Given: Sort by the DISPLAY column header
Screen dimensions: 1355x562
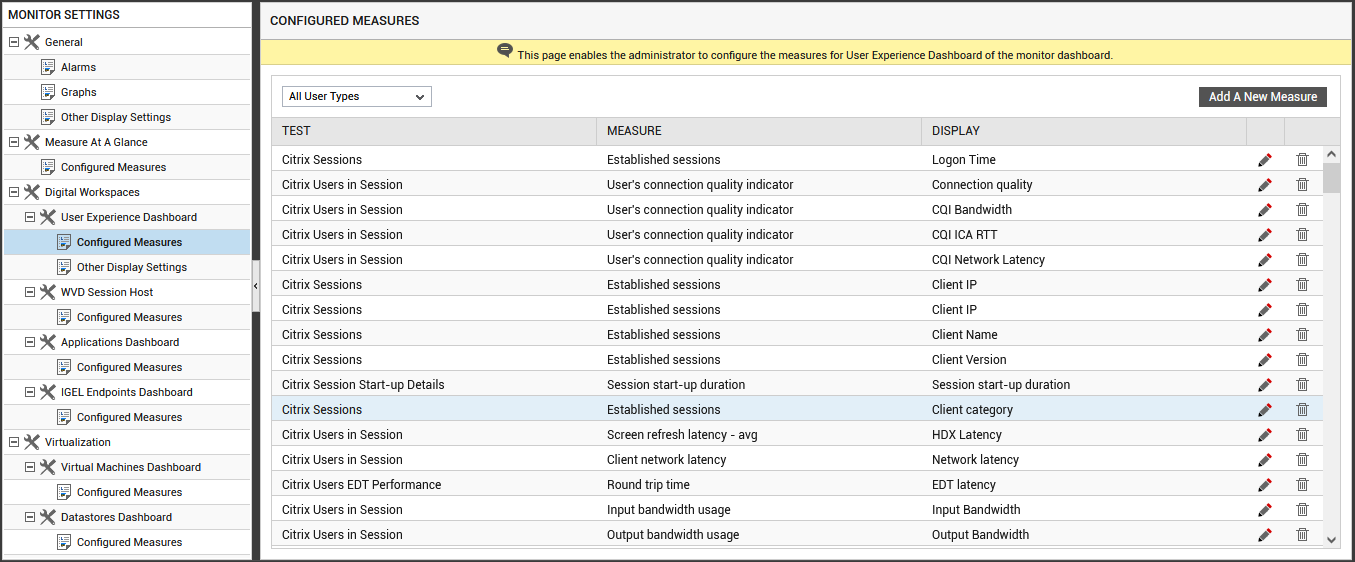Looking at the screenshot, I should tap(1084, 131).
